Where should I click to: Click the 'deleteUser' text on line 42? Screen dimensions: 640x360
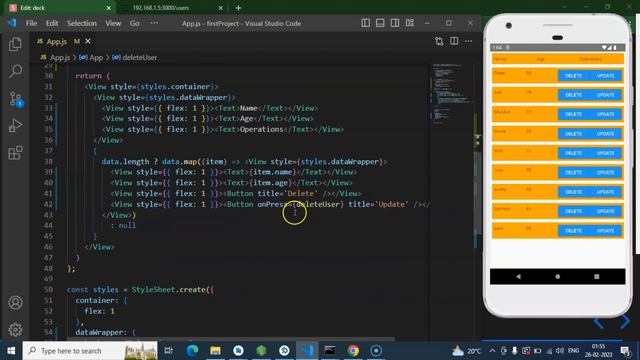coord(319,204)
